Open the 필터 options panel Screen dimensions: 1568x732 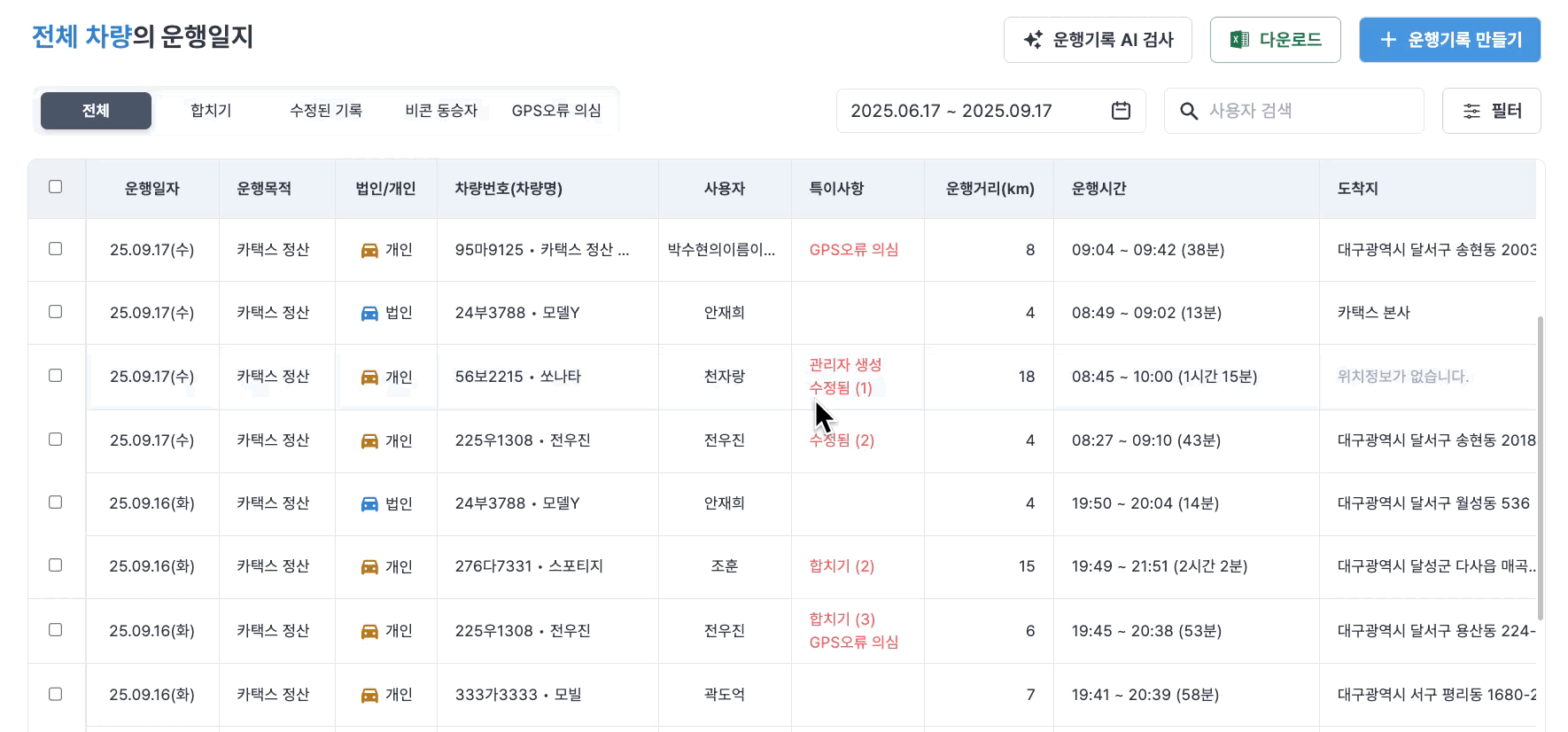coord(1492,111)
